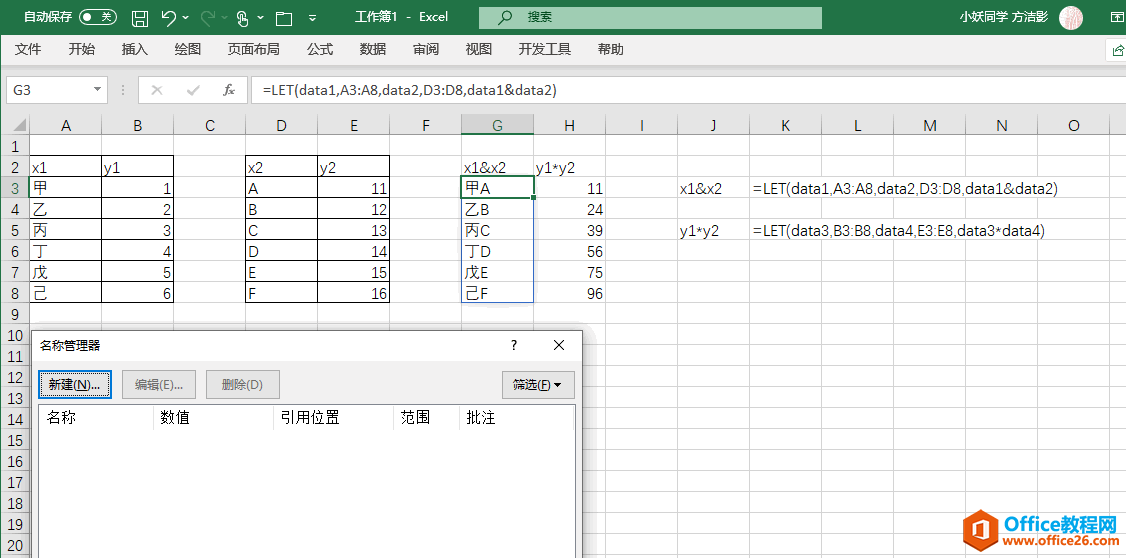Switch to the 插入 tab
This screenshot has width=1126, height=558.
(134, 49)
